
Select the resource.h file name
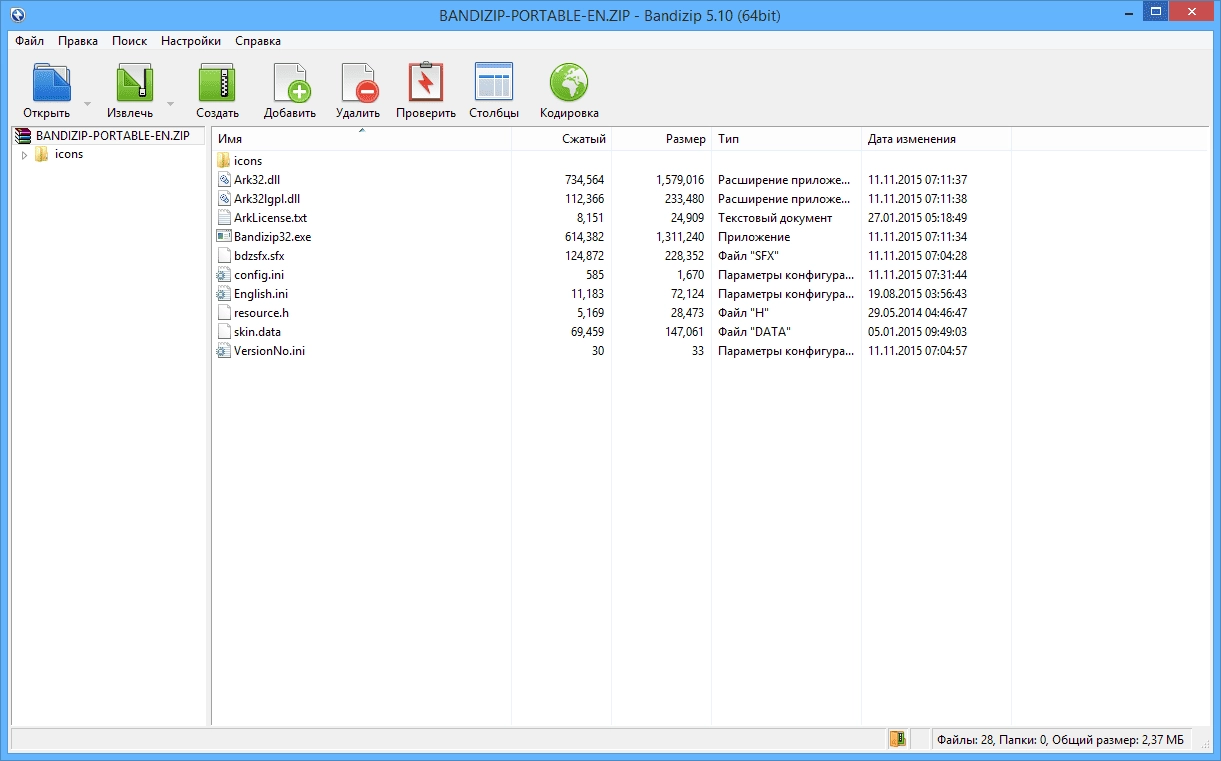pyautogui.click(x=261, y=313)
